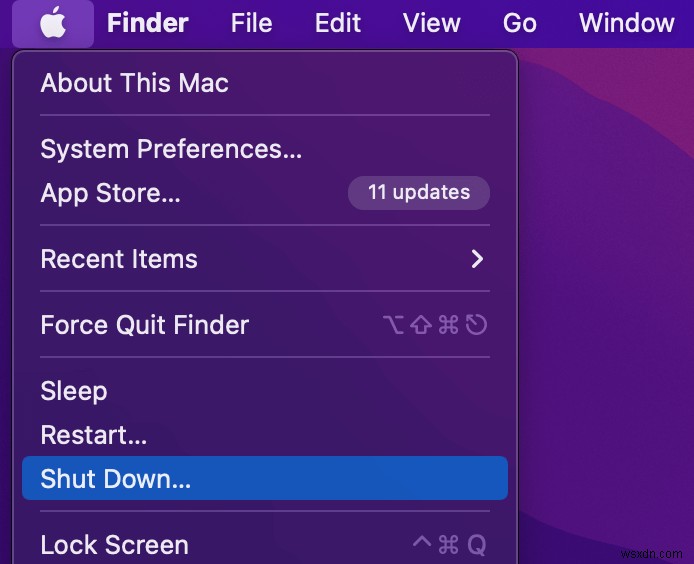Image resolution: width=694 pixels, height=564 pixels.
Task: Select About This Mac
Action: pyautogui.click(x=265, y=83)
